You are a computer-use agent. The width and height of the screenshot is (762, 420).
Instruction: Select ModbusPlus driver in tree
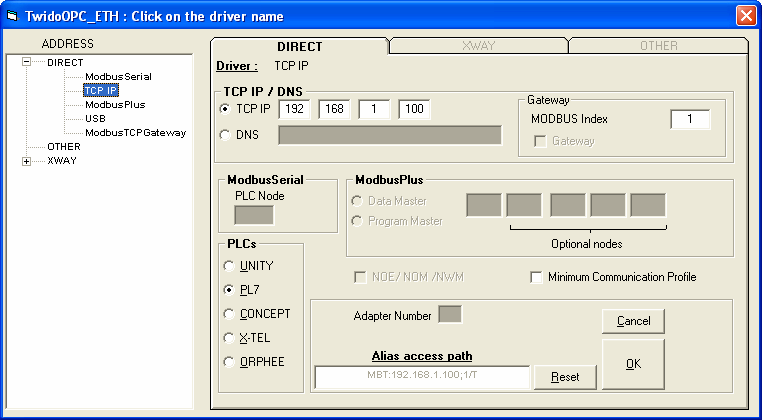(115, 105)
